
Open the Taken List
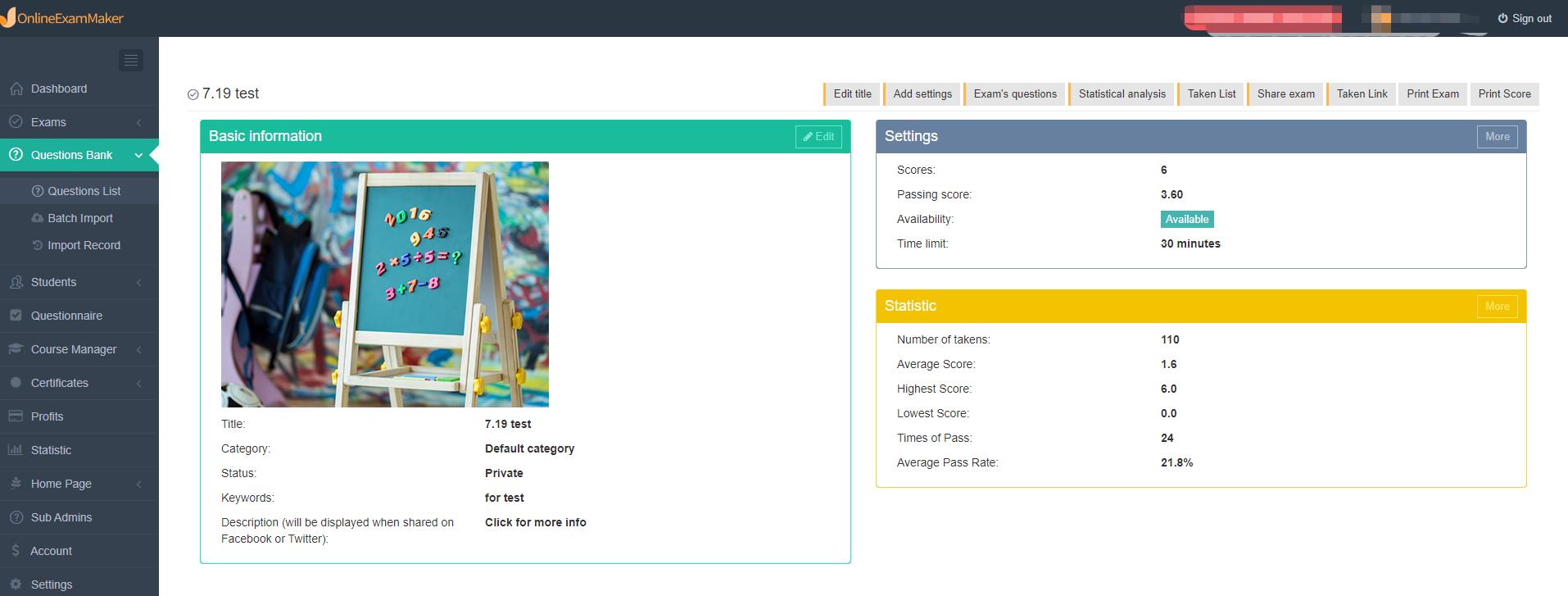coord(1212,94)
